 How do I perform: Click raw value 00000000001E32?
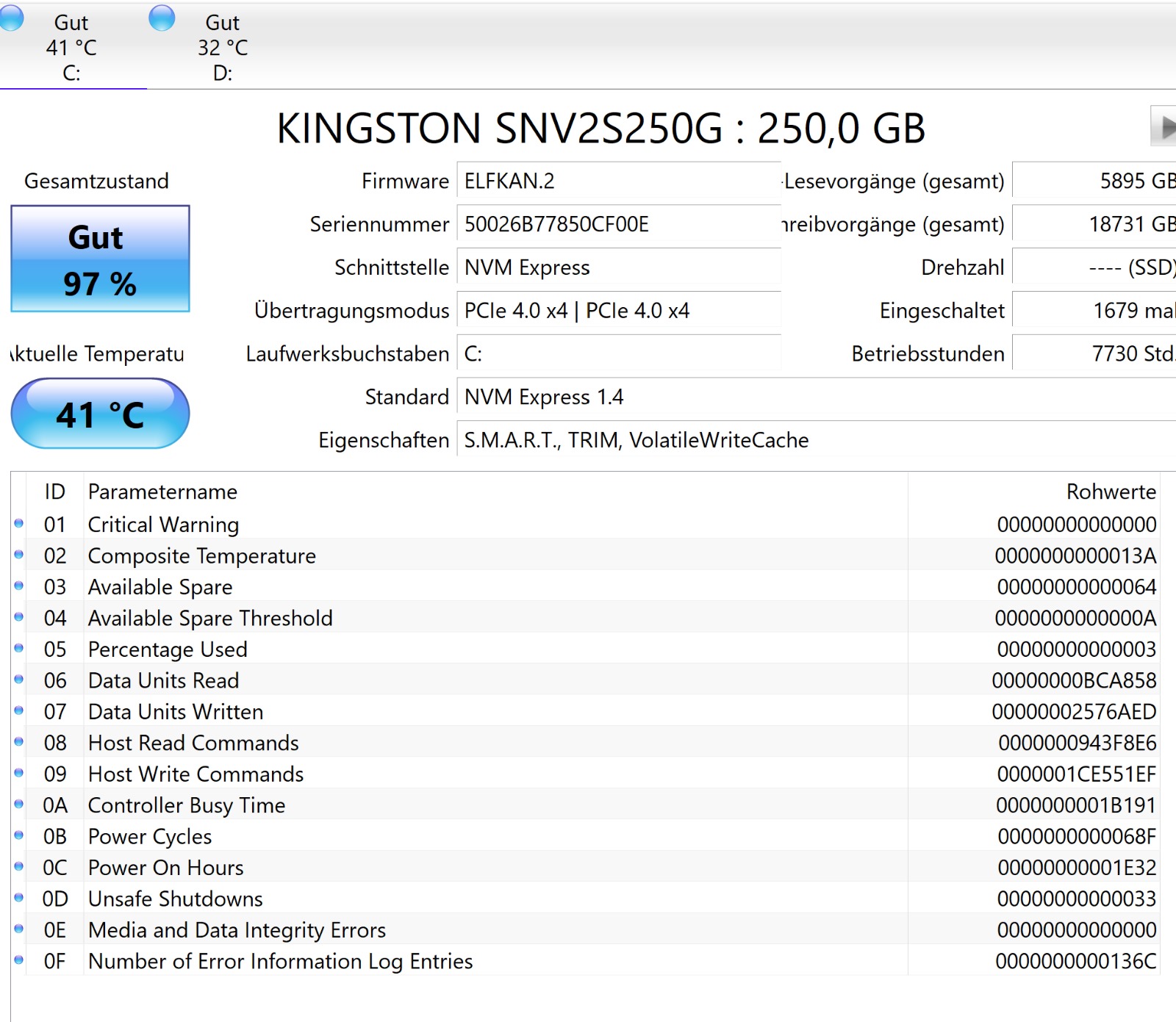[1077, 868]
